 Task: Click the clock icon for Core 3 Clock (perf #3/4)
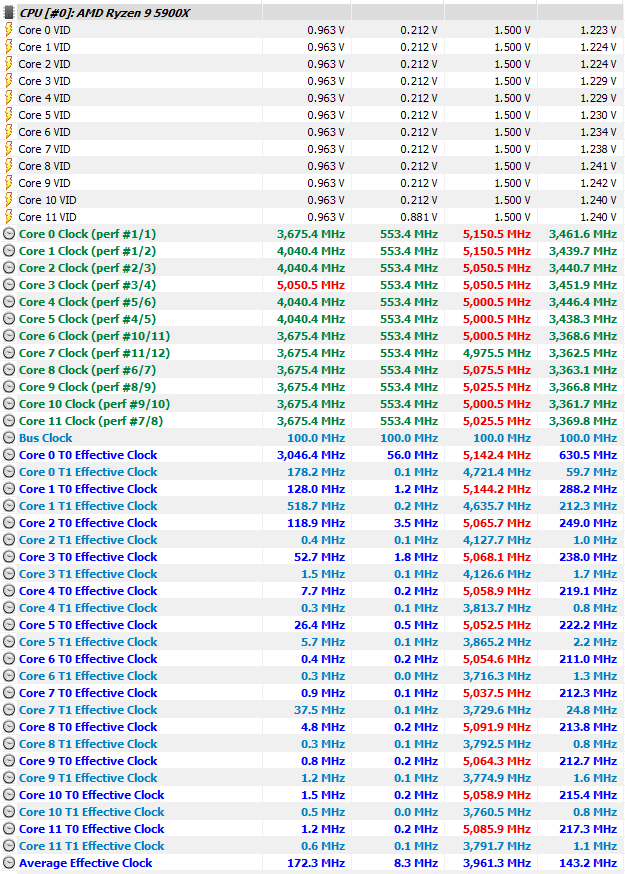click(9, 285)
